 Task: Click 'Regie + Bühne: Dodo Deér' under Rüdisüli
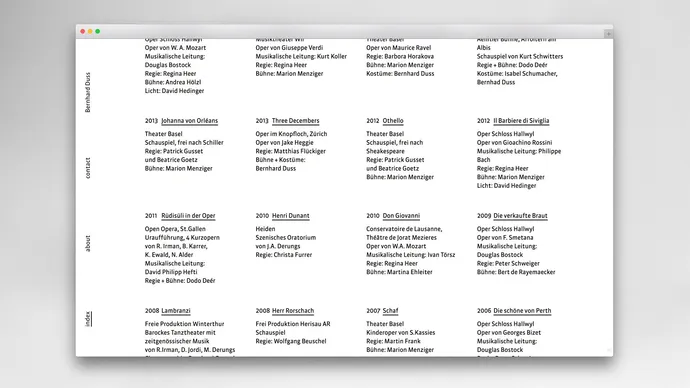(180, 281)
